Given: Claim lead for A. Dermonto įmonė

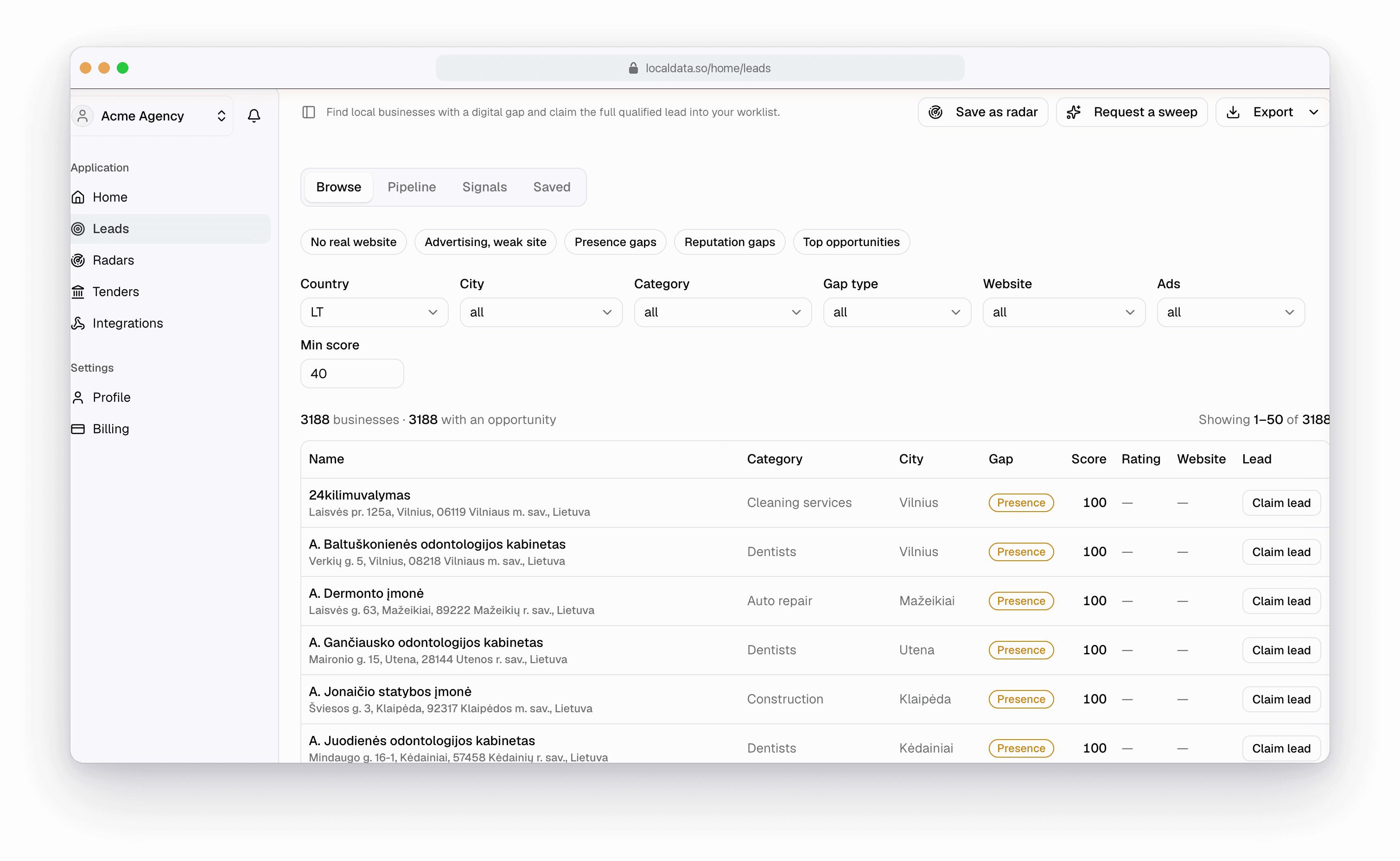Looking at the screenshot, I should 1281,601.
